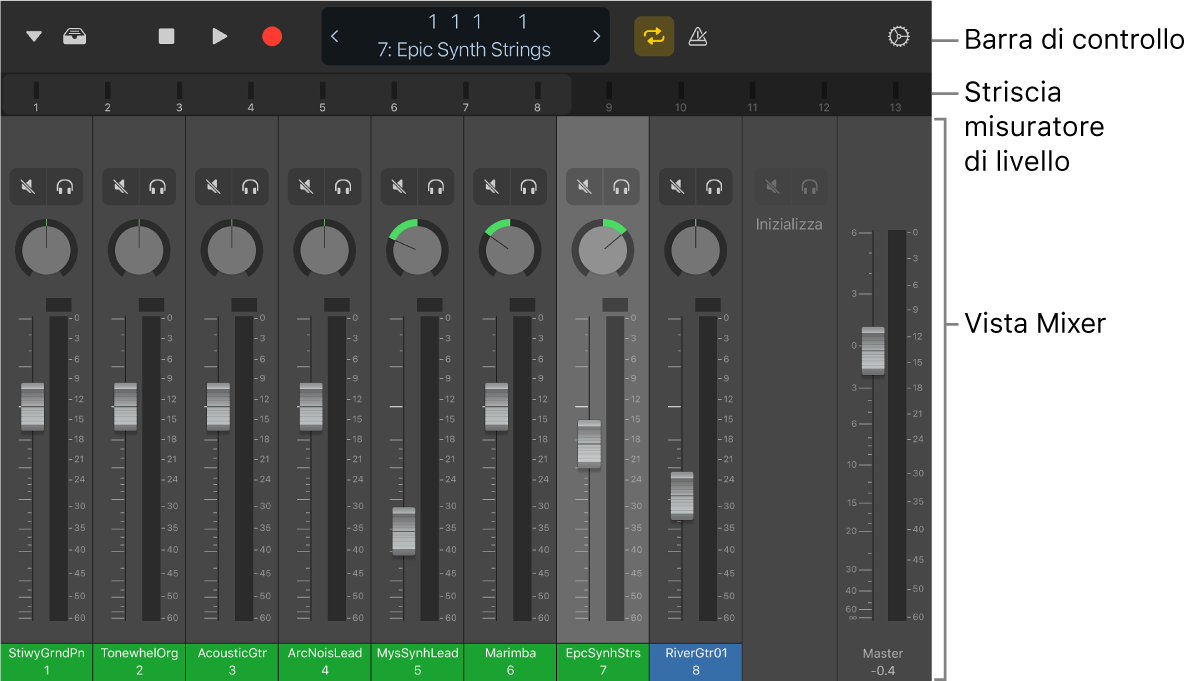Open the view dropdown triangle menu
The height and width of the screenshot is (681, 1192).
(33, 36)
